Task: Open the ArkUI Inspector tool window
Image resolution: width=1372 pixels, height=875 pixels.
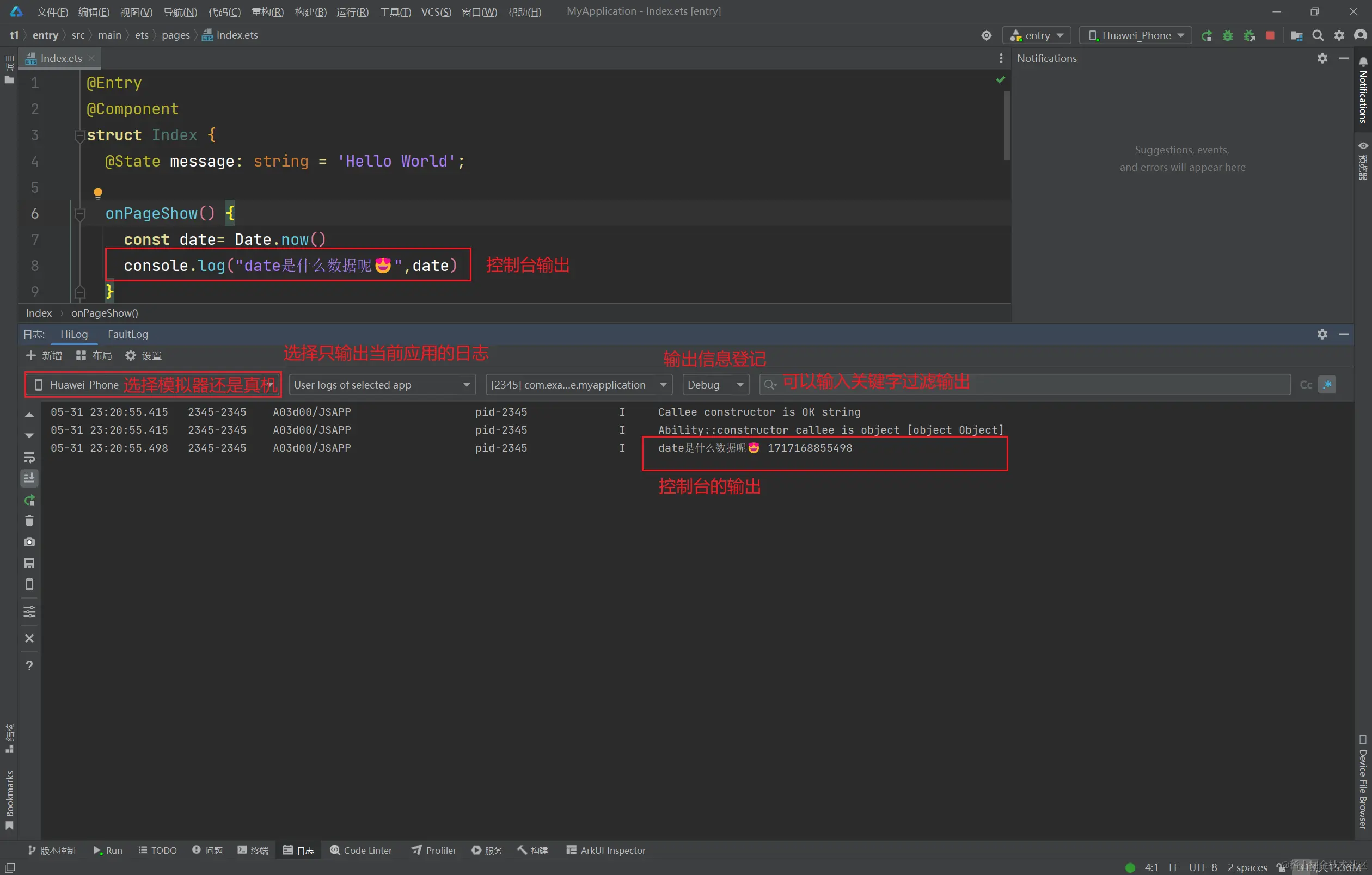Action: pos(605,850)
